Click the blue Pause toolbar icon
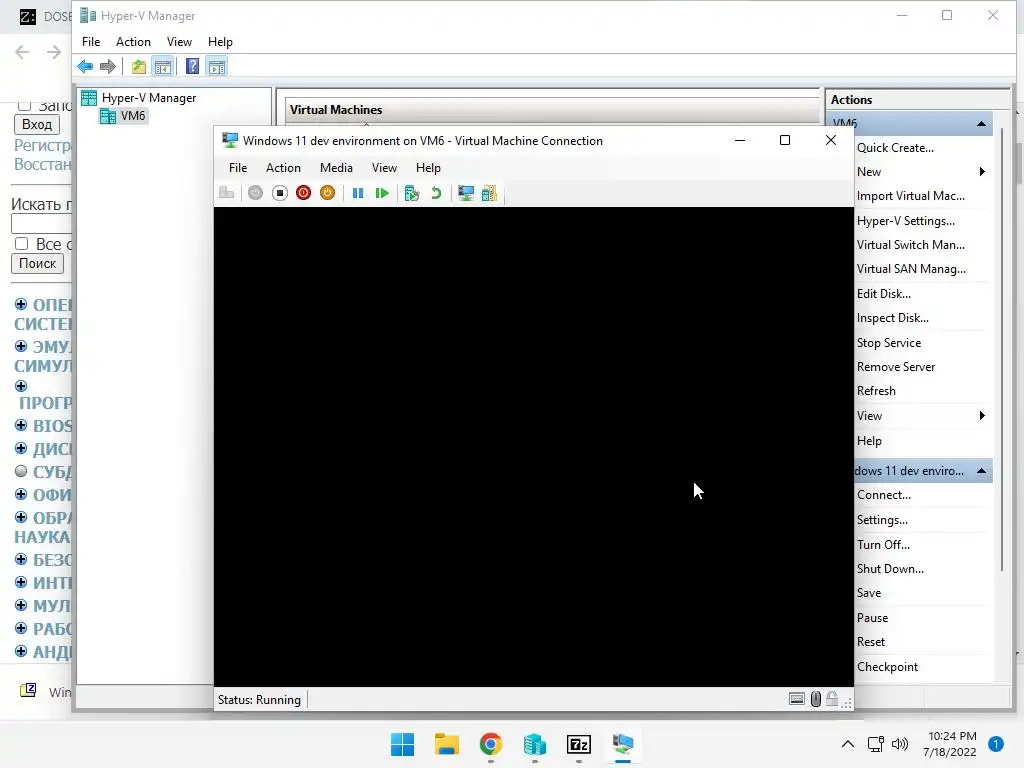 tap(358, 193)
